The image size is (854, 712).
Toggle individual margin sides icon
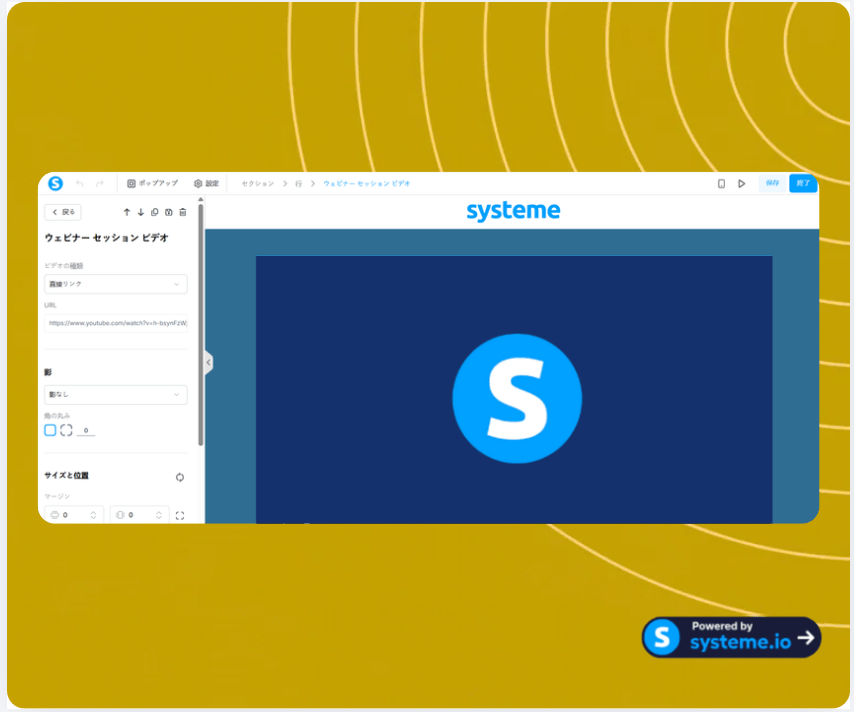click(180, 515)
